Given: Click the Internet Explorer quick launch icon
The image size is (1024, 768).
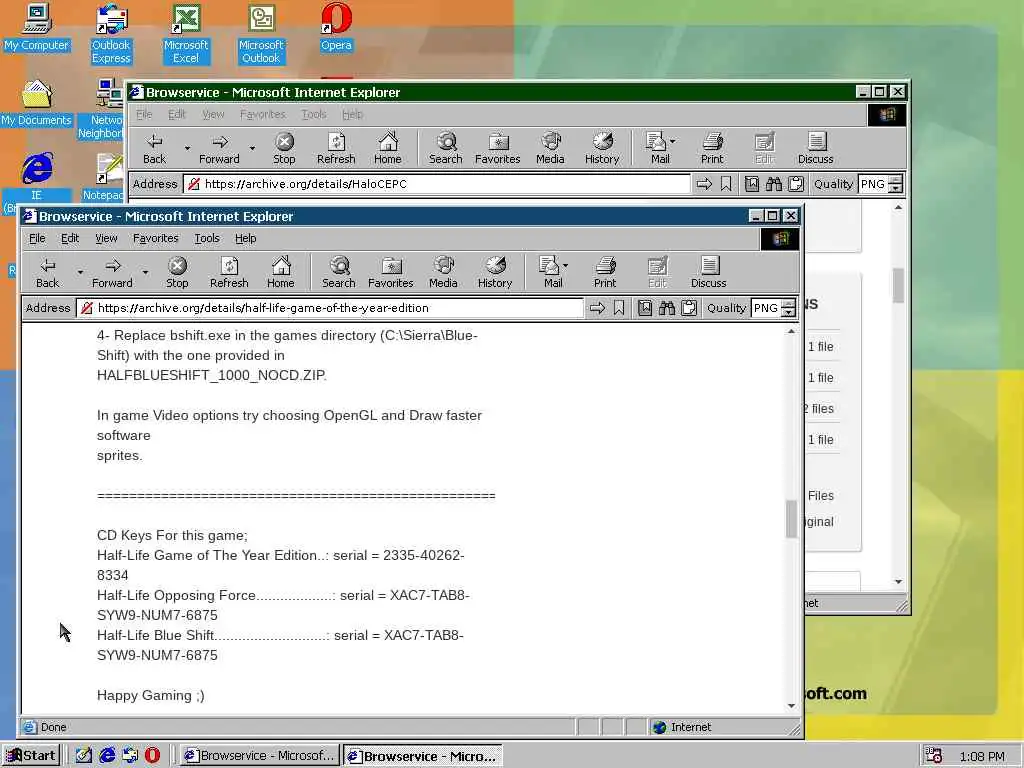Looking at the screenshot, I should [107, 756].
